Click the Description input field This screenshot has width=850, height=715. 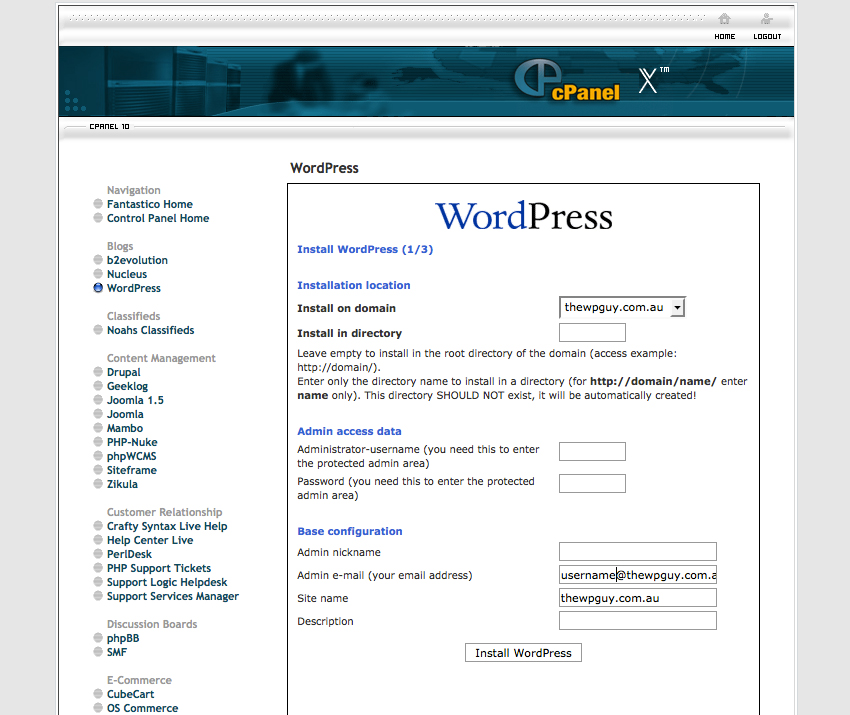[638, 621]
